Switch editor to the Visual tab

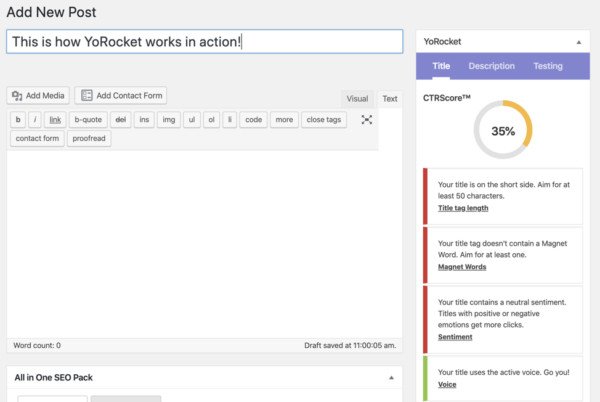357,99
